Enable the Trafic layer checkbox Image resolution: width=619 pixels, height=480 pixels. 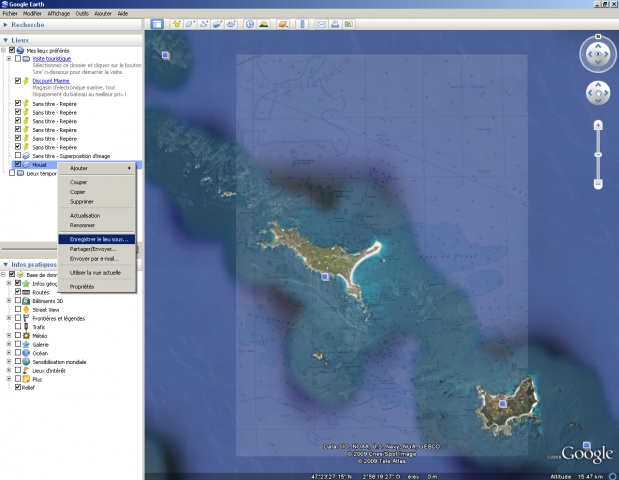click(x=18, y=326)
